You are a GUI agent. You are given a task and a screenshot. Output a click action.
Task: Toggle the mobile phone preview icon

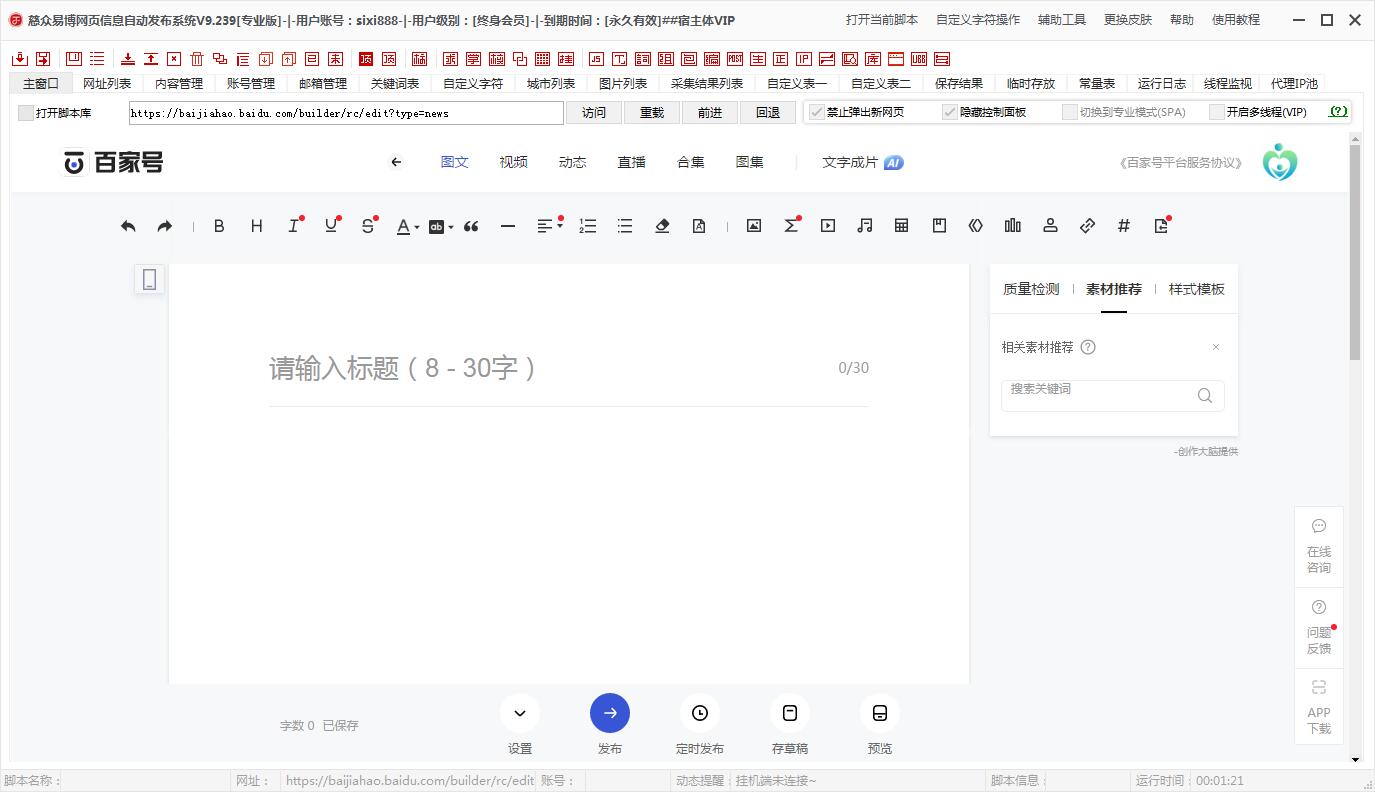click(149, 280)
